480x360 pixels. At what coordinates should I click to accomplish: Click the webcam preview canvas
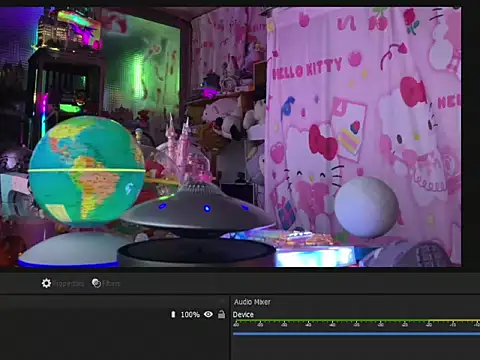tap(231, 137)
